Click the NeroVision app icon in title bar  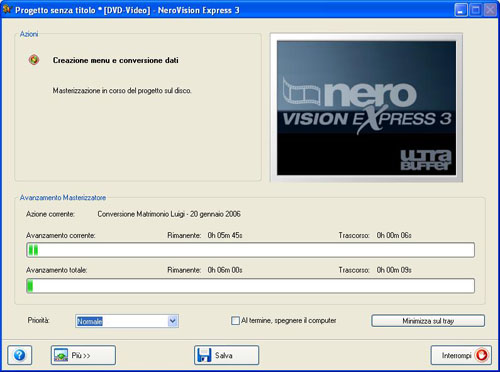click(x=7, y=10)
